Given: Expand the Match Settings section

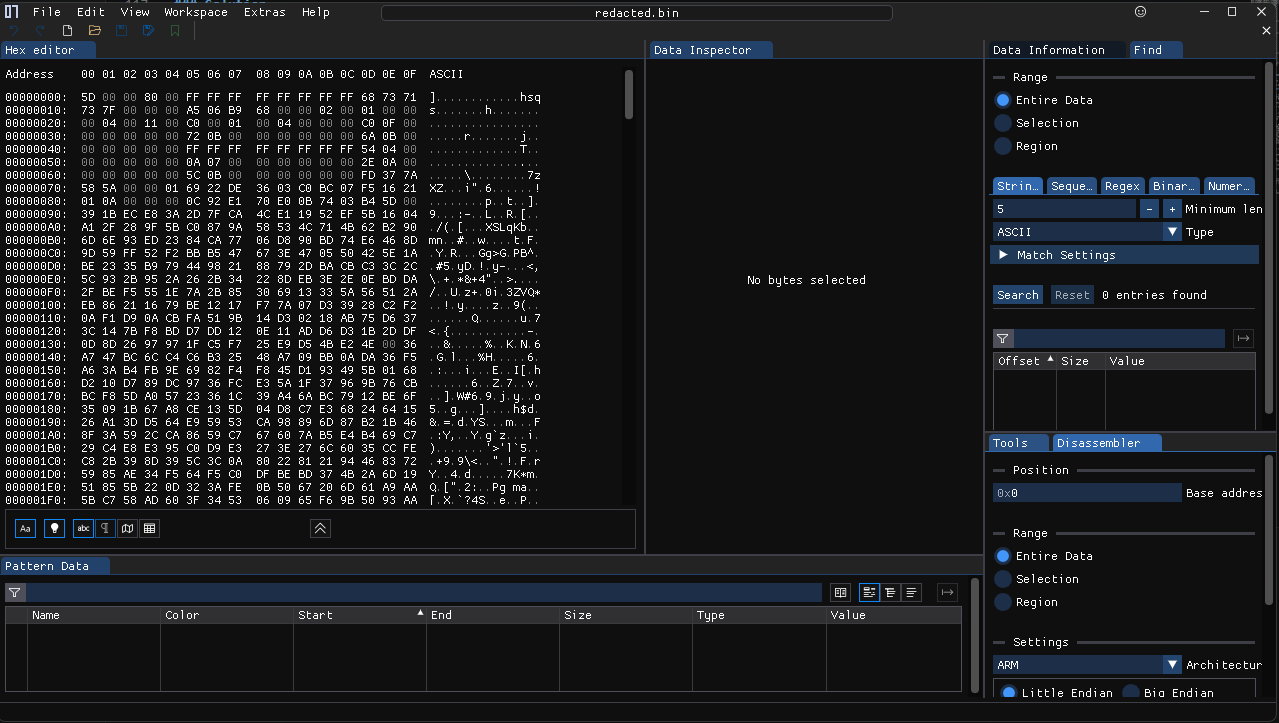Looking at the screenshot, I should pyautogui.click(x=1124, y=255).
